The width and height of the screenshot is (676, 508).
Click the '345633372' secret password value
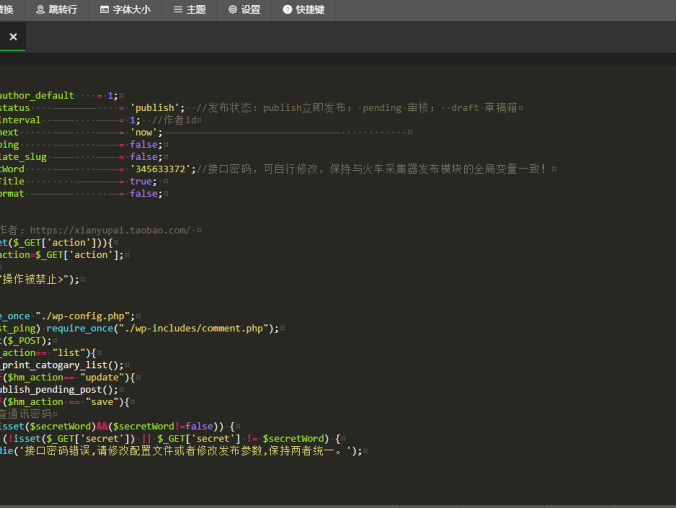coord(163,169)
